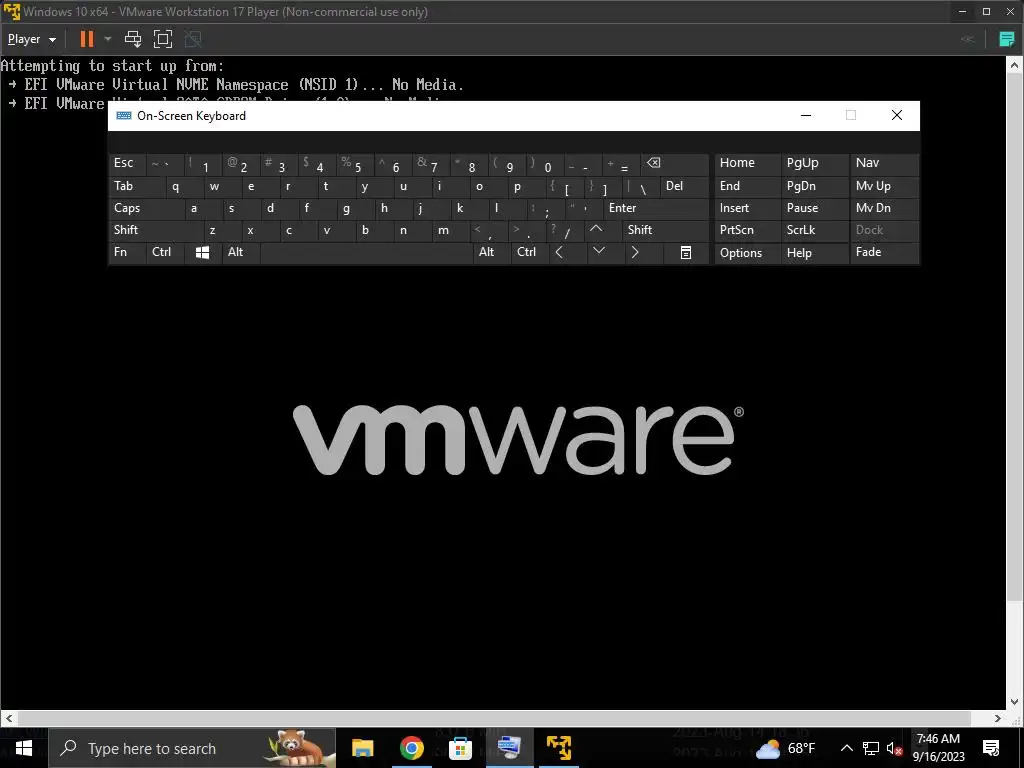Click the Home key
Image resolution: width=1024 pixels, height=768 pixels.
coord(747,163)
